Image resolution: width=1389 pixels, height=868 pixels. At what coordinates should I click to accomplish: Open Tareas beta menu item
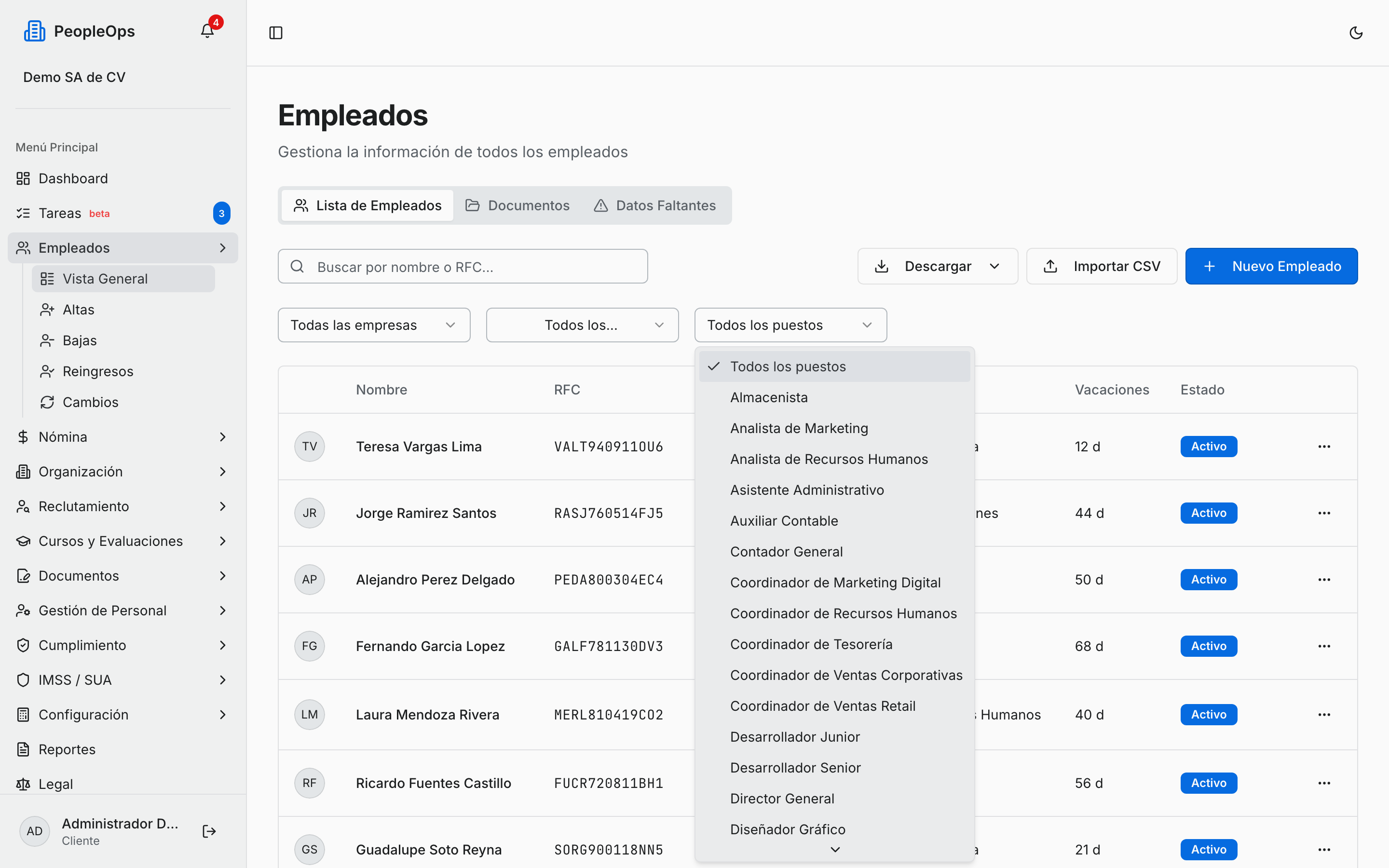[123, 213]
